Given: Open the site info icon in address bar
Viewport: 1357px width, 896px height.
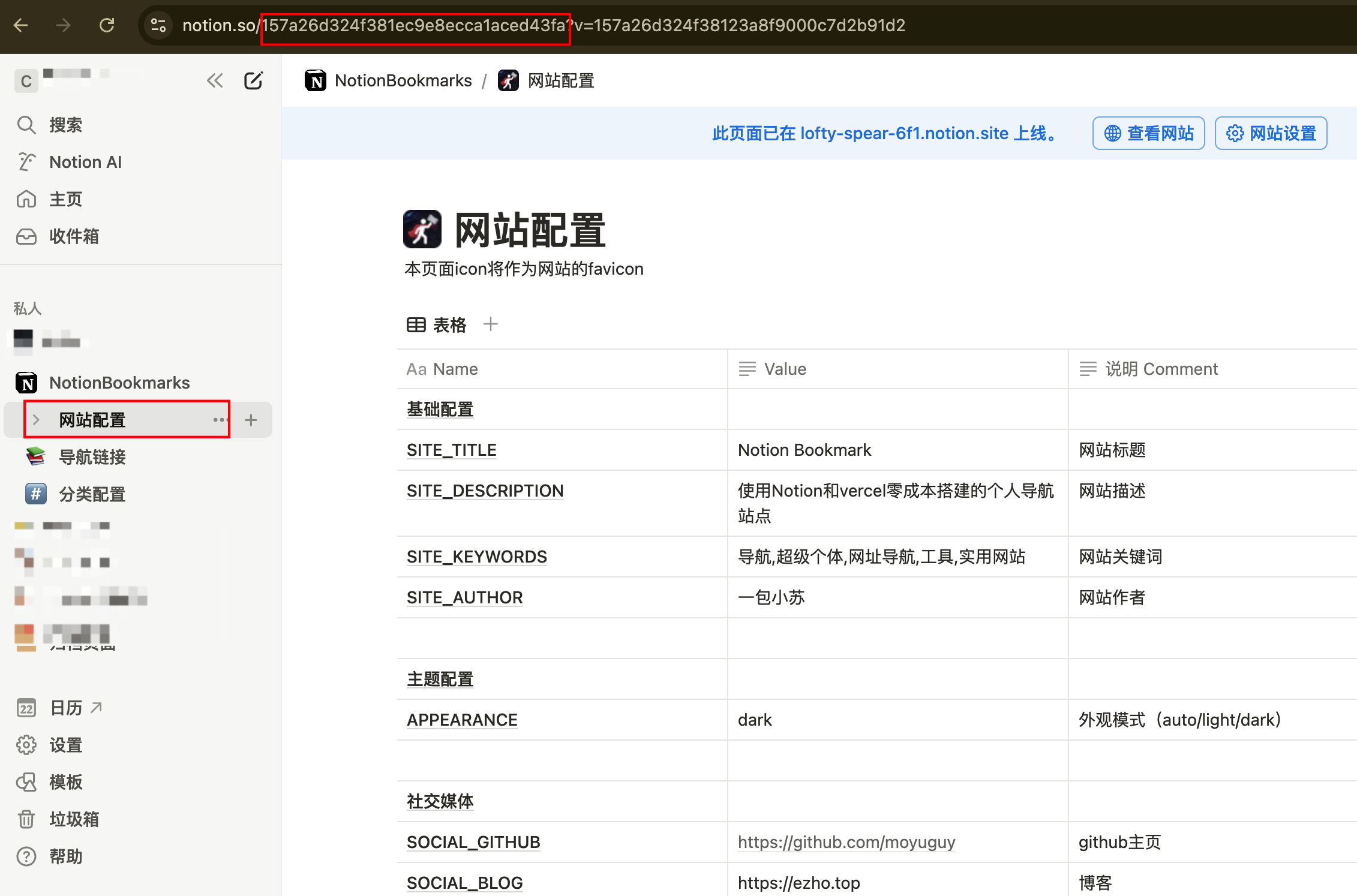Looking at the screenshot, I should 158,25.
